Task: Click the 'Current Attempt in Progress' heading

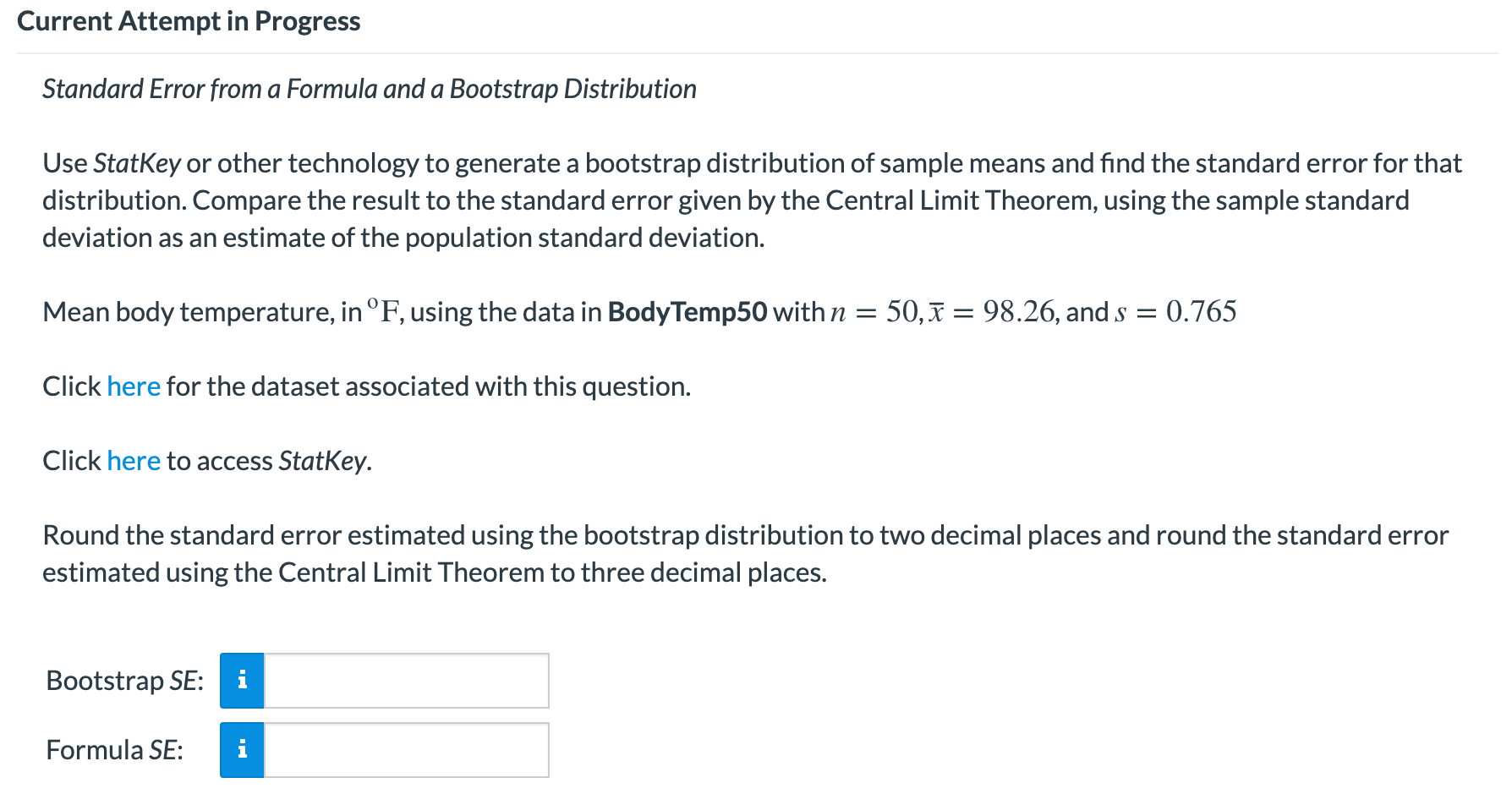Action: point(189,21)
